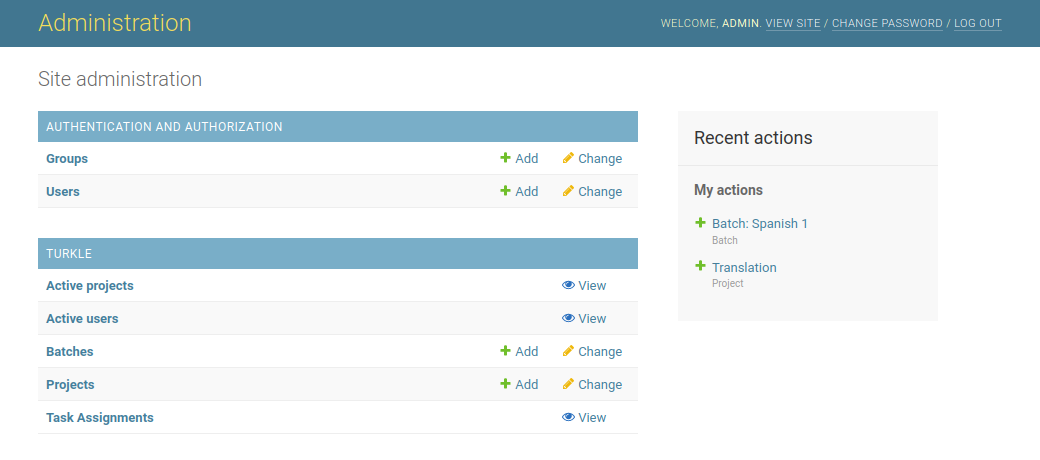Open the Active projects link

tap(90, 286)
